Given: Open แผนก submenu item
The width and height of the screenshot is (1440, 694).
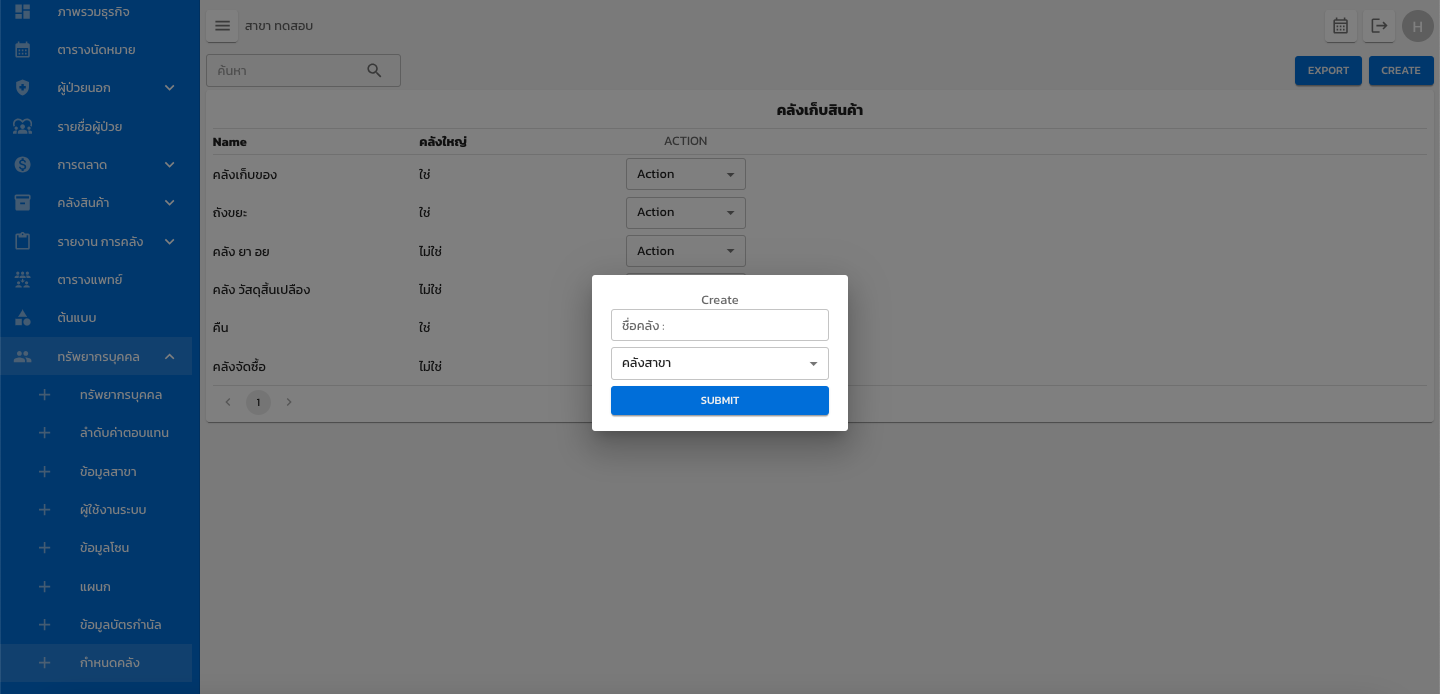Looking at the screenshot, I should 95,587.
